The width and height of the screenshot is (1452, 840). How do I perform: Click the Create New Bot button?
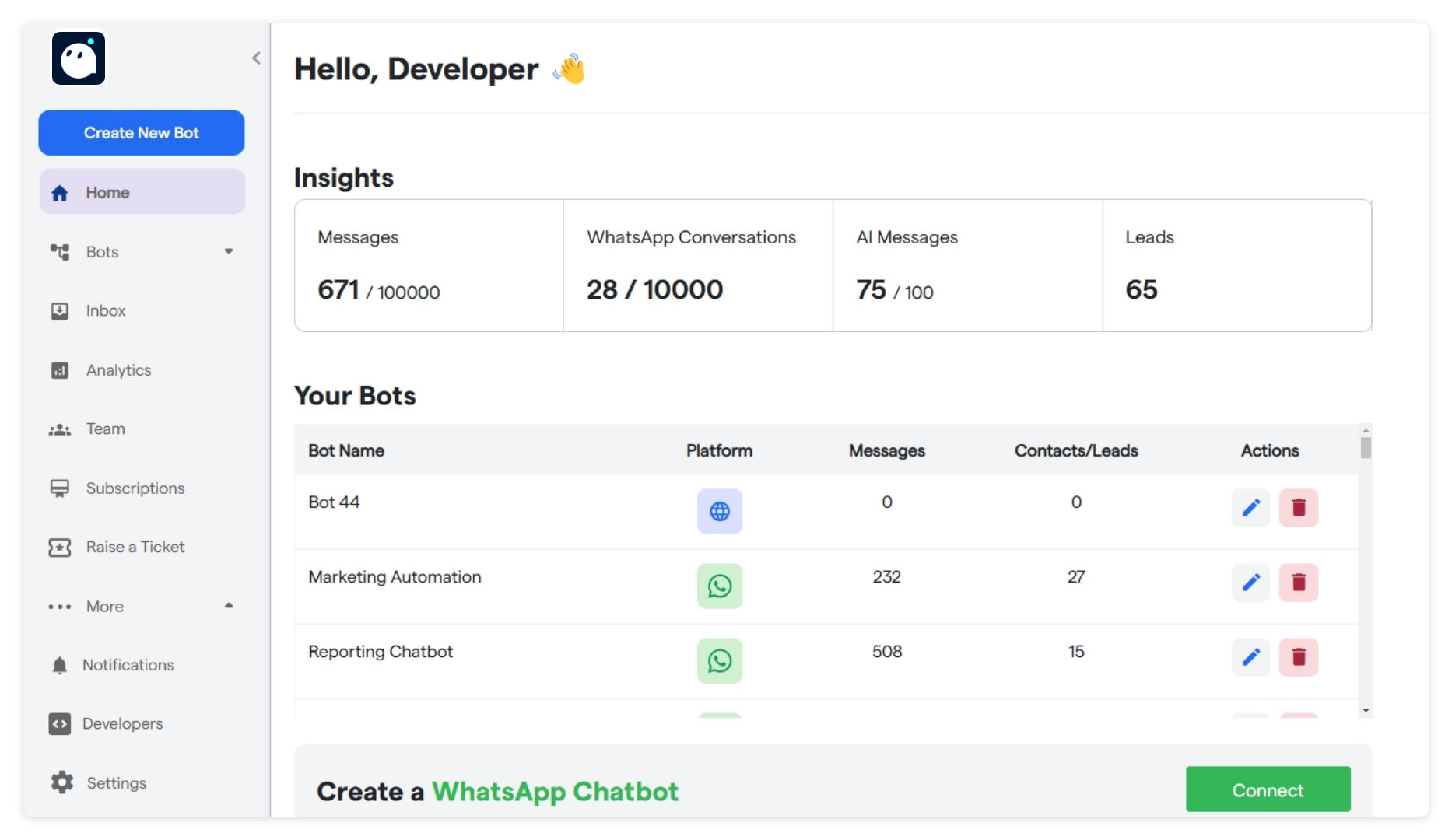pos(142,132)
